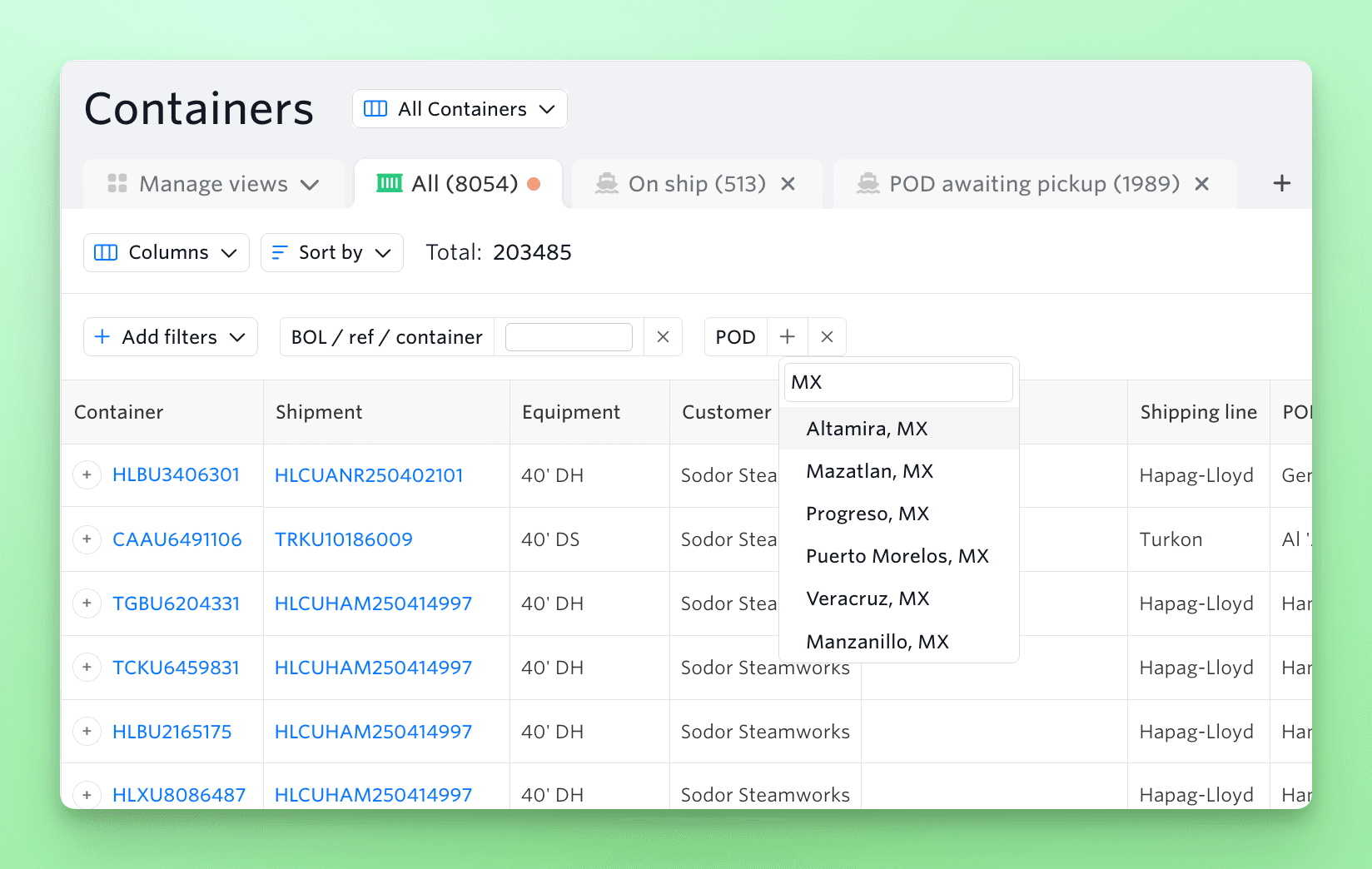The height and width of the screenshot is (869, 1372).
Task: Expand row for container CAAU6491106
Action: coord(87,539)
